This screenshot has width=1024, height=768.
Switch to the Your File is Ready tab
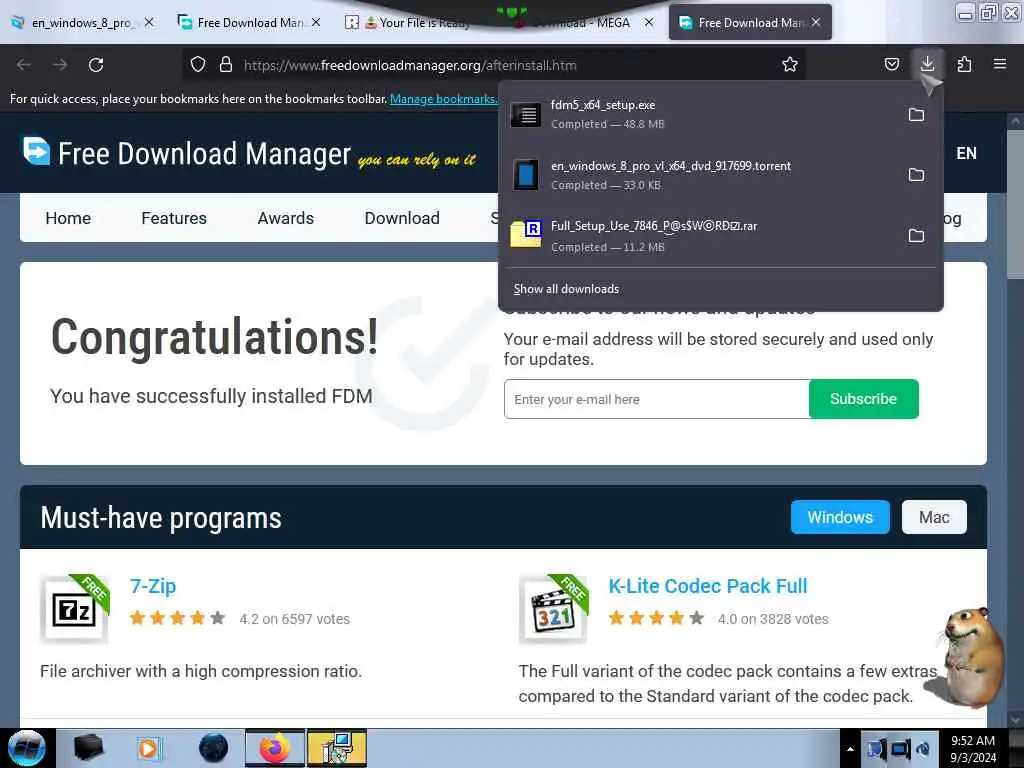(418, 22)
